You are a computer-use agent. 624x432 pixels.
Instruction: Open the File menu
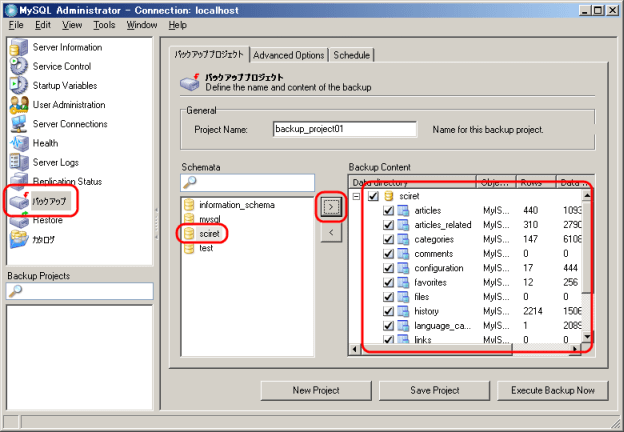pyautogui.click(x=16, y=25)
